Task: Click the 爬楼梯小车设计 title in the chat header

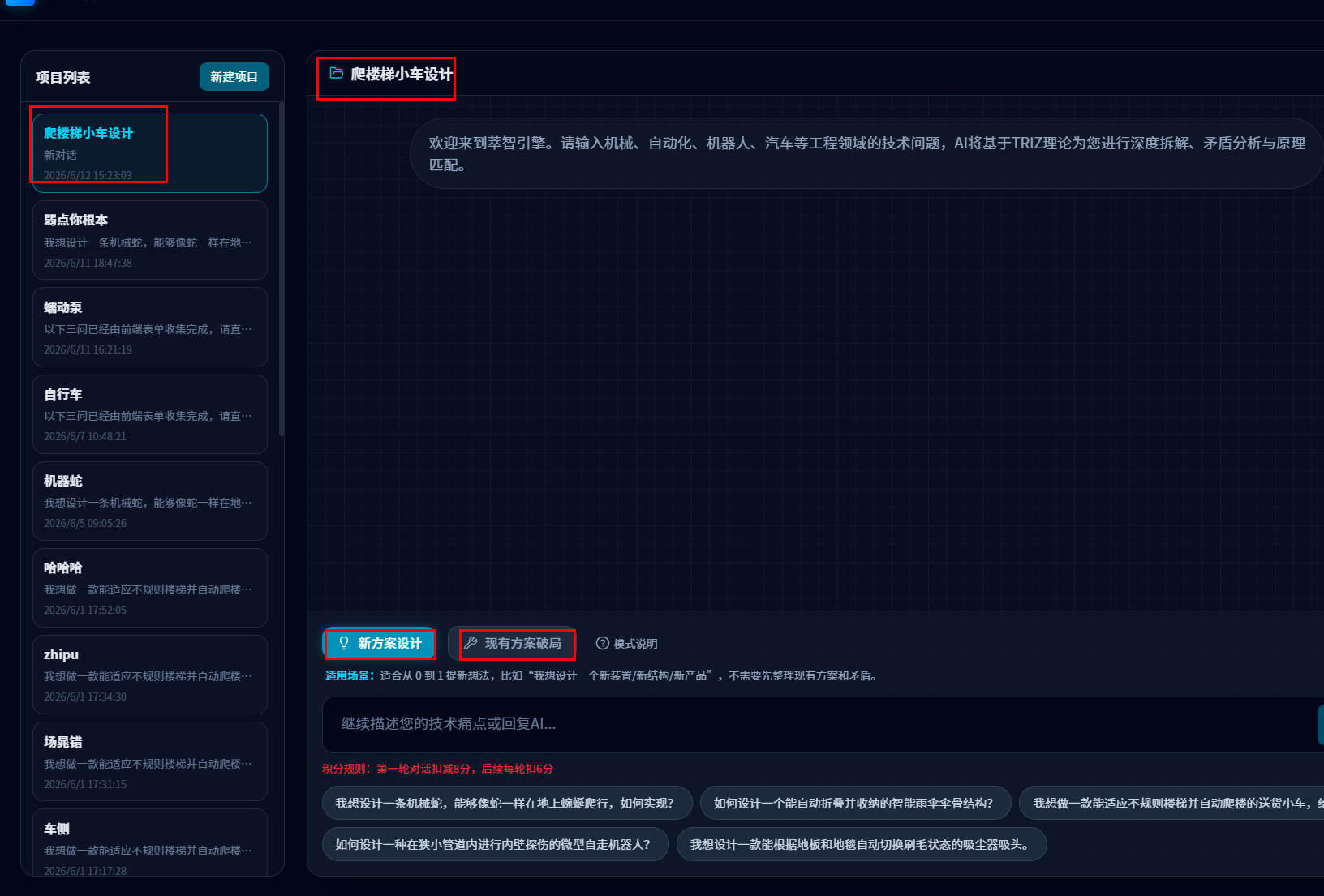Action: point(402,75)
